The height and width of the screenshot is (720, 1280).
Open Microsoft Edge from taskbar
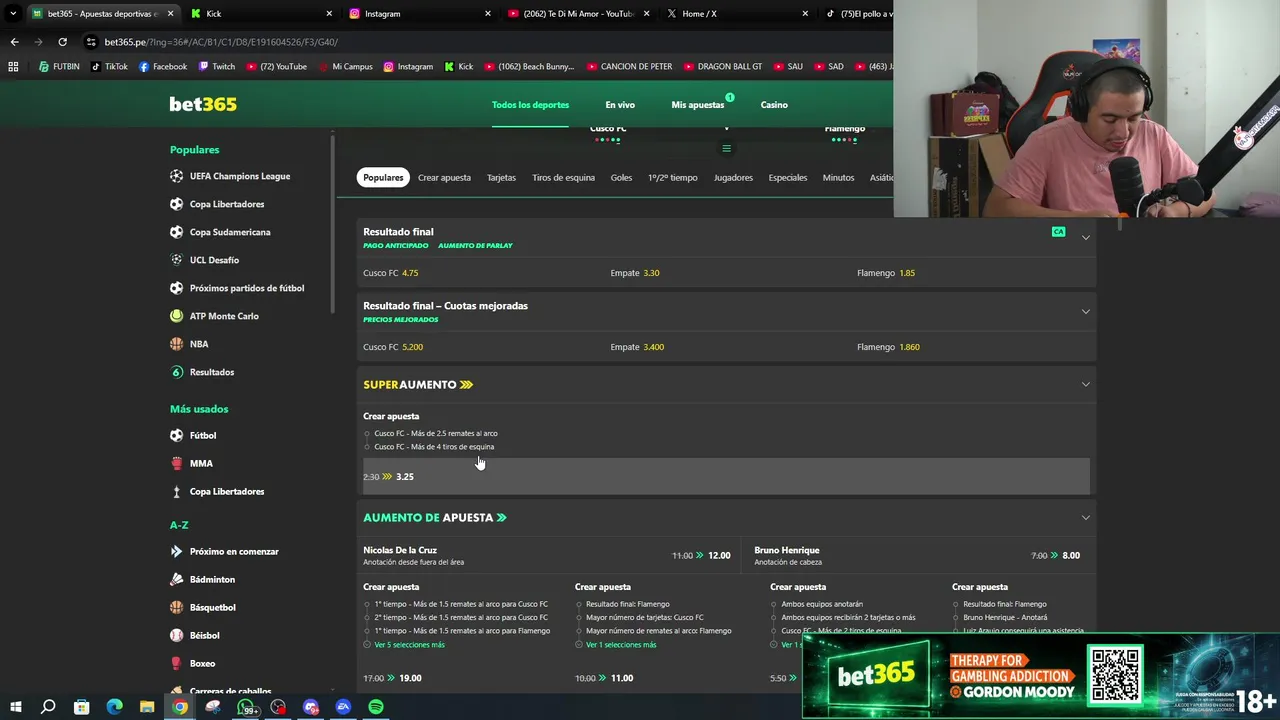[x=114, y=707]
